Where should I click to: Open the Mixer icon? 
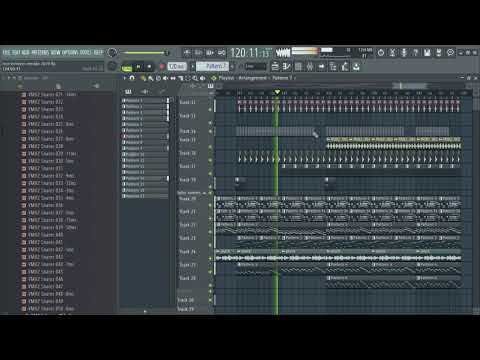tap(310, 67)
